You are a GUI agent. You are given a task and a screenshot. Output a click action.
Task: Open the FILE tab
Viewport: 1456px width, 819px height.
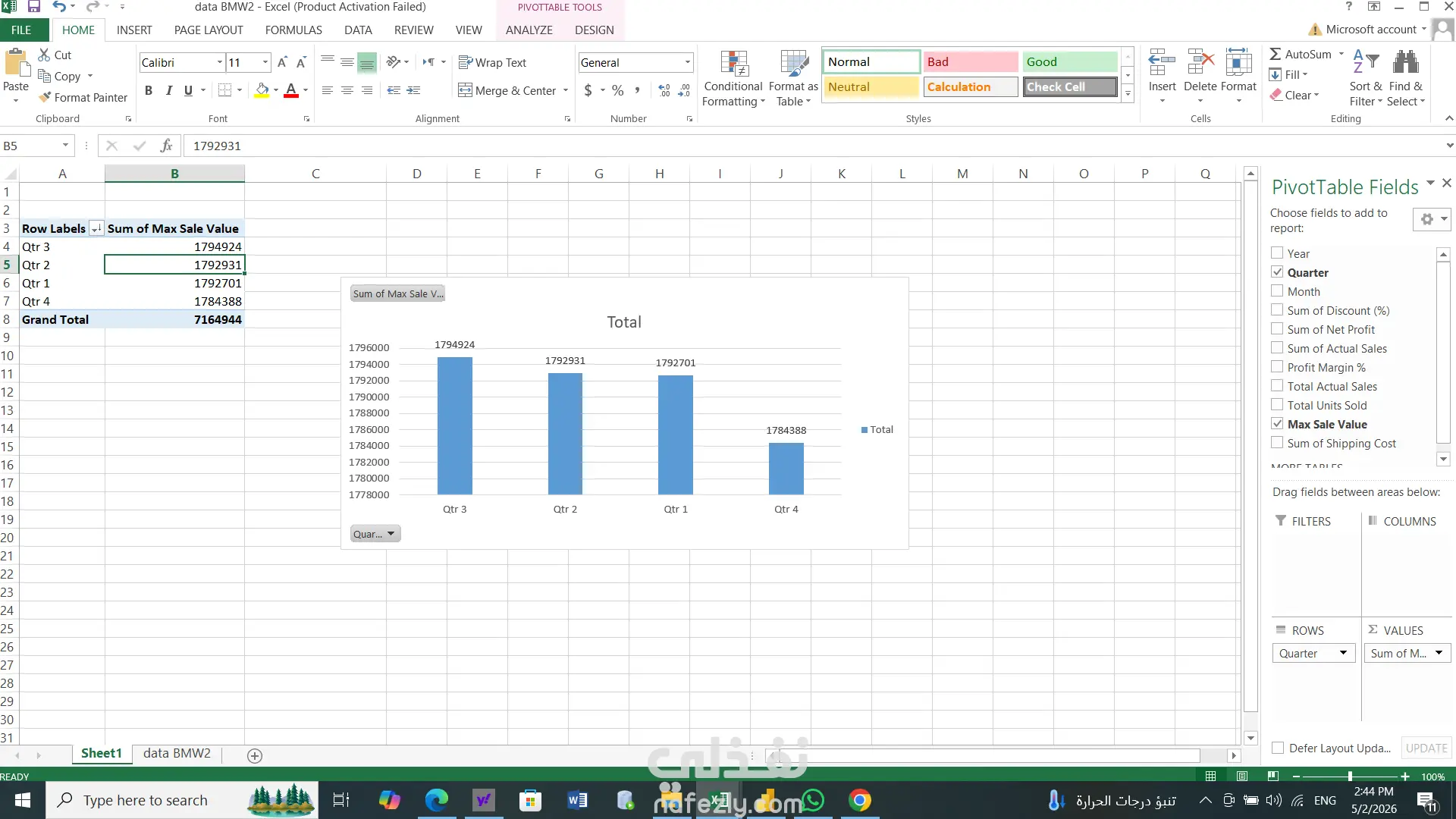[21, 30]
